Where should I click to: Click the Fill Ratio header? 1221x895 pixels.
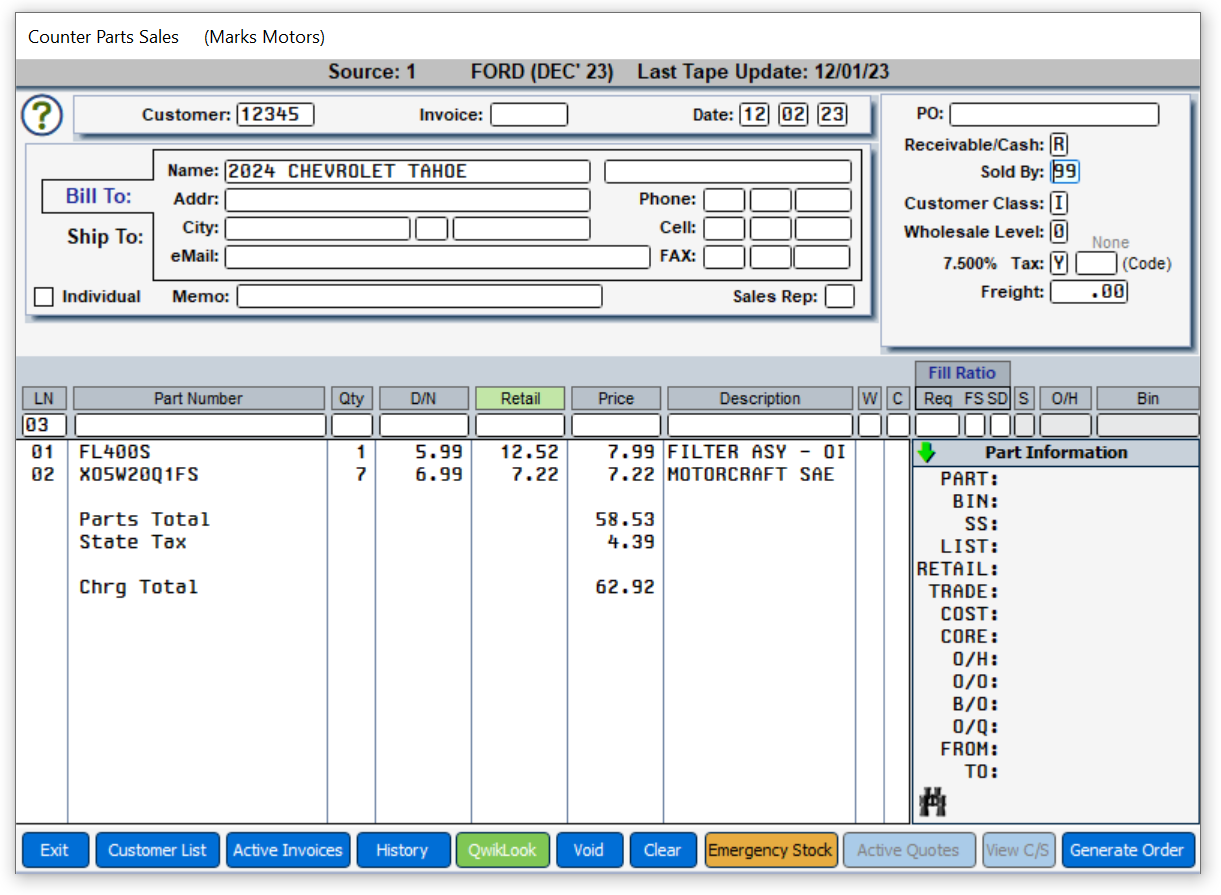(961, 373)
